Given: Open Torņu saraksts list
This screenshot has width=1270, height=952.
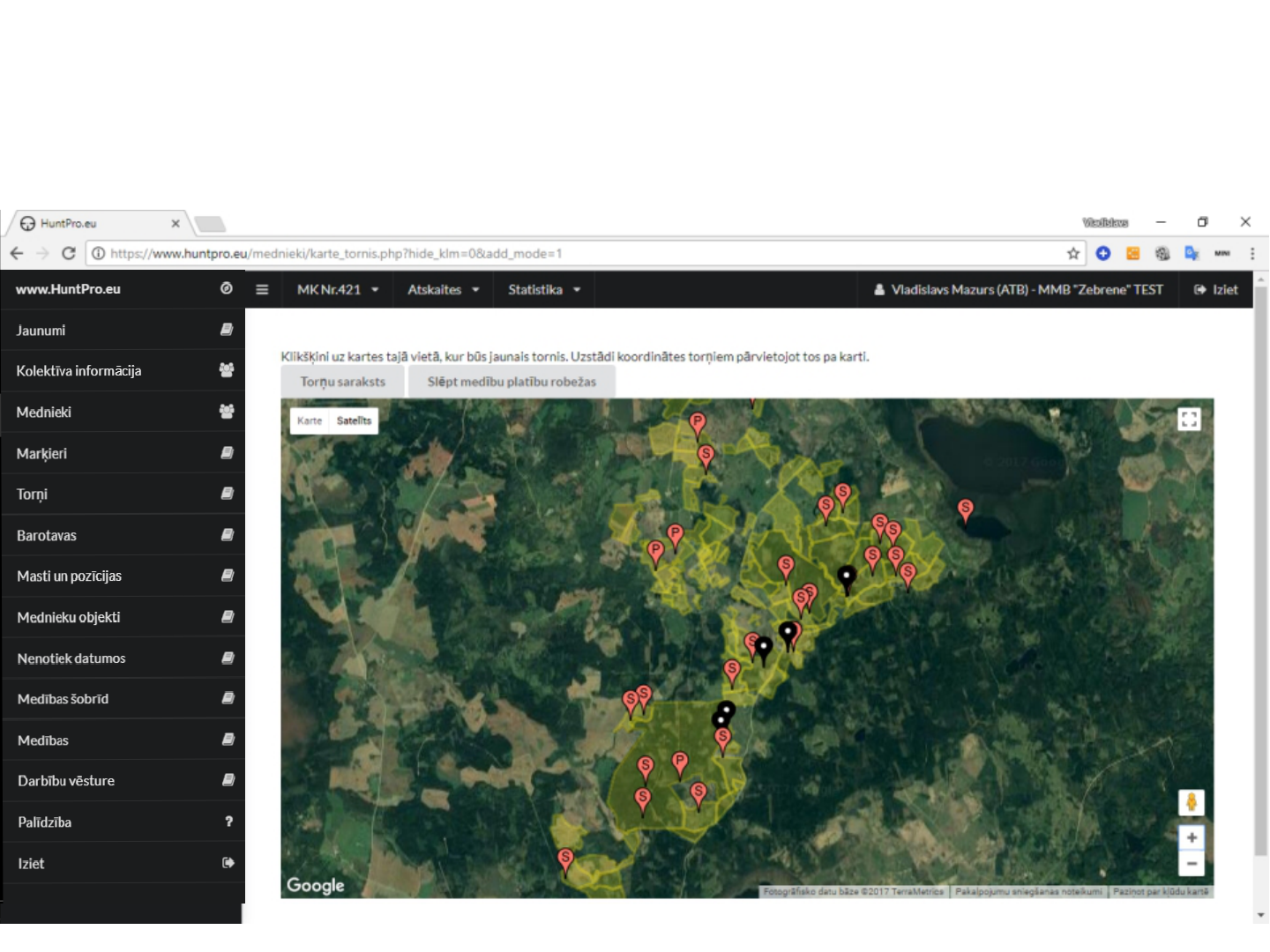Looking at the screenshot, I should point(343,382).
